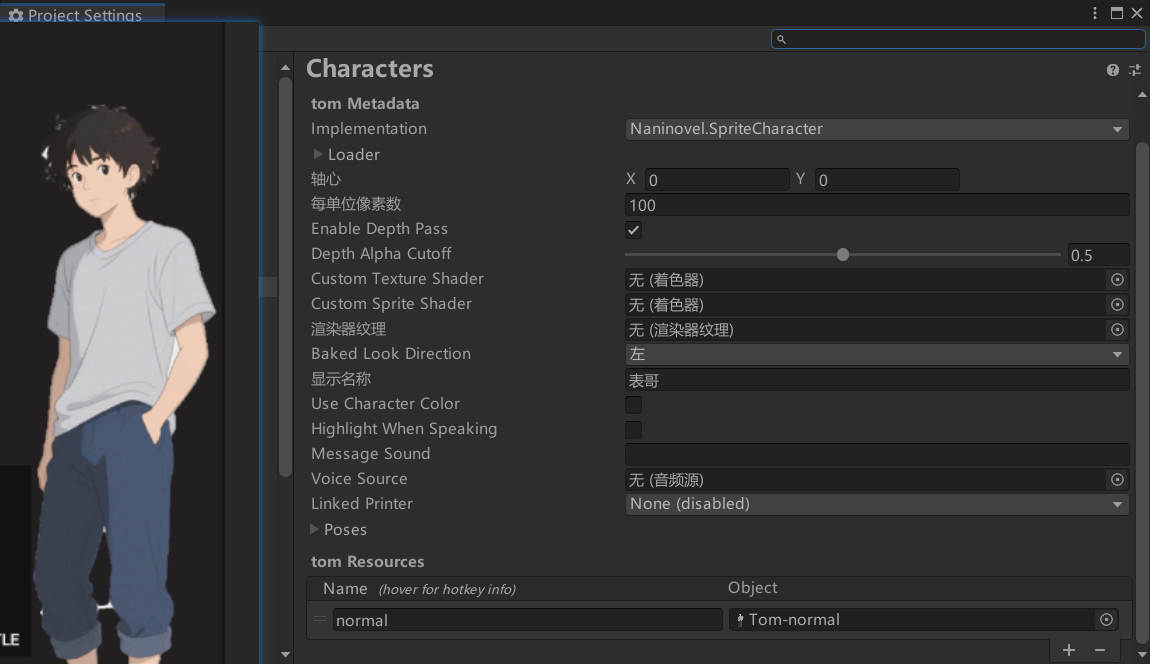This screenshot has width=1150, height=664.
Task: Click the 显示名称 field containing 表哥
Action: coord(876,379)
